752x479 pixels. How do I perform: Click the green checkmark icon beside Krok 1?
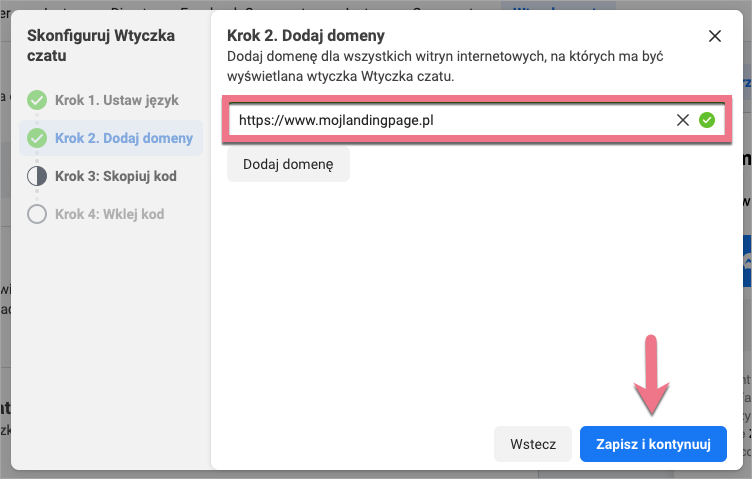point(37,100)
